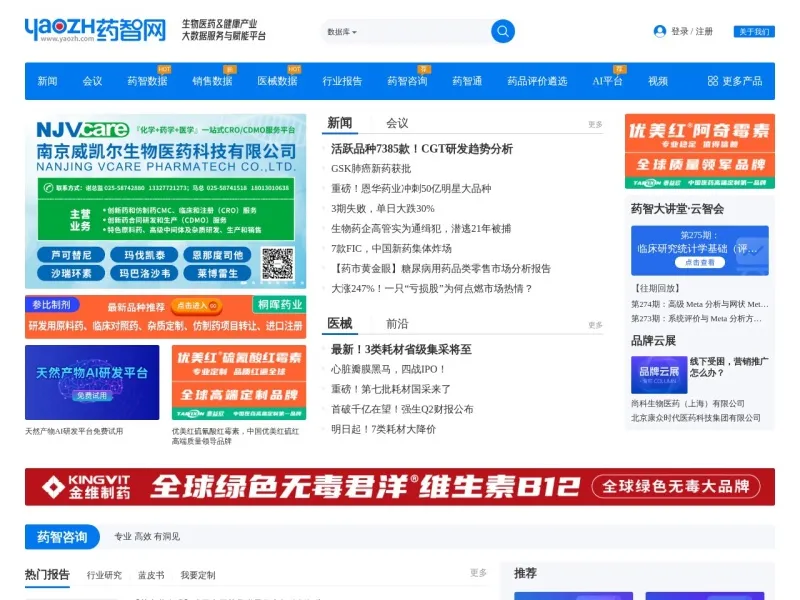Open the 药智数据 navigation item
This screenshot has height=600, width=800.
click(x=147, y=81)
